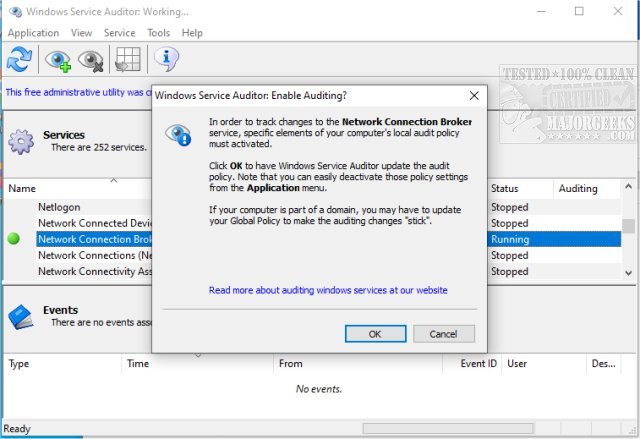Minimize the Windows Service Auditor window
Screen dimensions: 640x439
point(541,11)
